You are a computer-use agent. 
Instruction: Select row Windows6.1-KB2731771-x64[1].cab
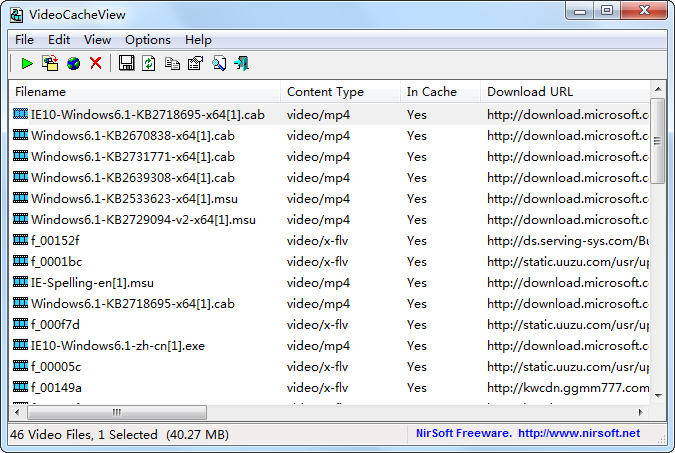coord(329,157)
